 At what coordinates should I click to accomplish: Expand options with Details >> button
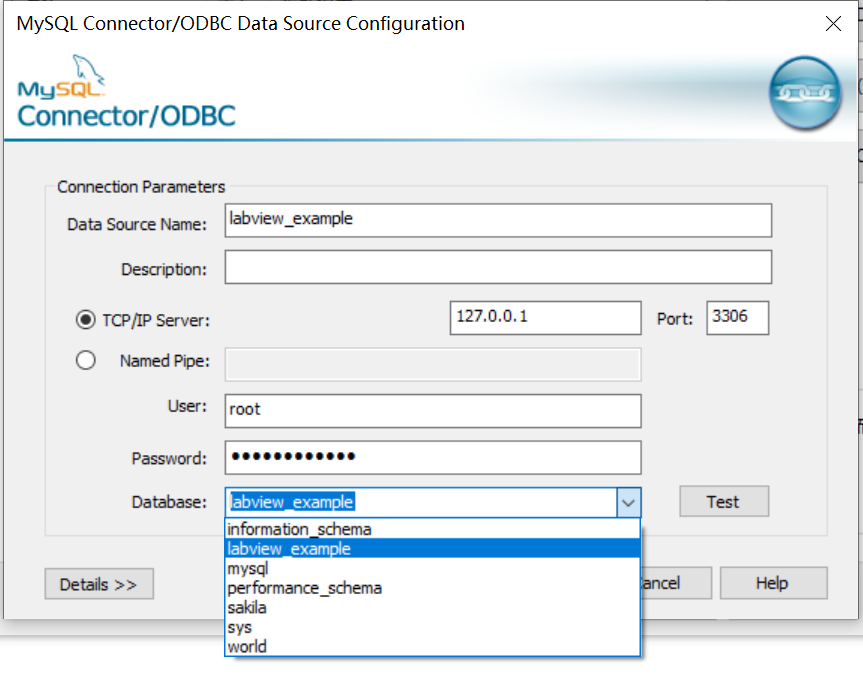click(99, 584)
